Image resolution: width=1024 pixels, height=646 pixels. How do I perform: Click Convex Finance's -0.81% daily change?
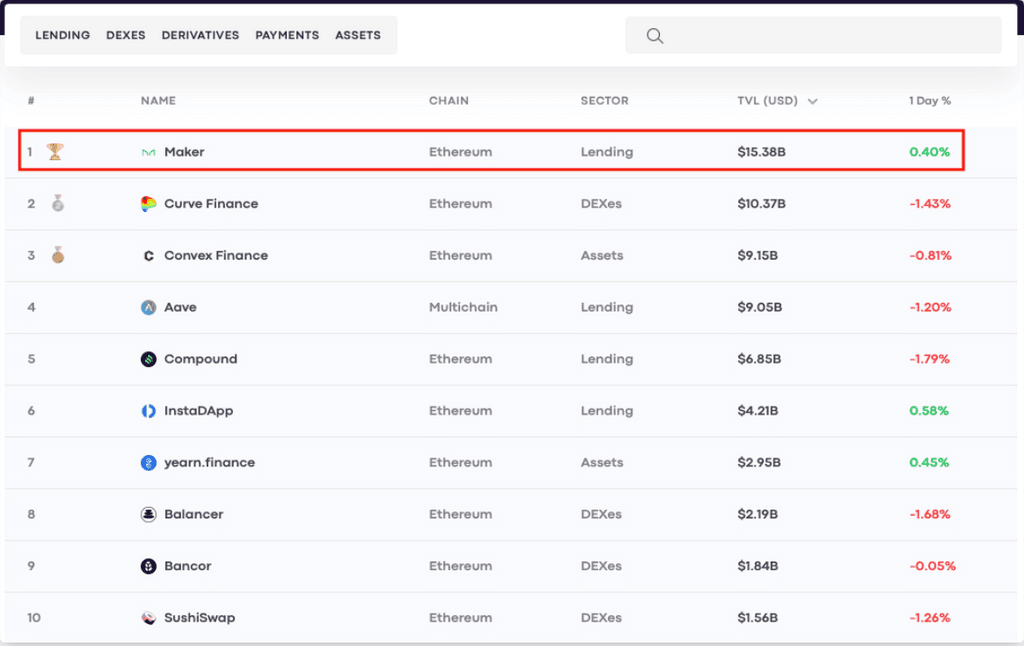[x=931, y=255]
